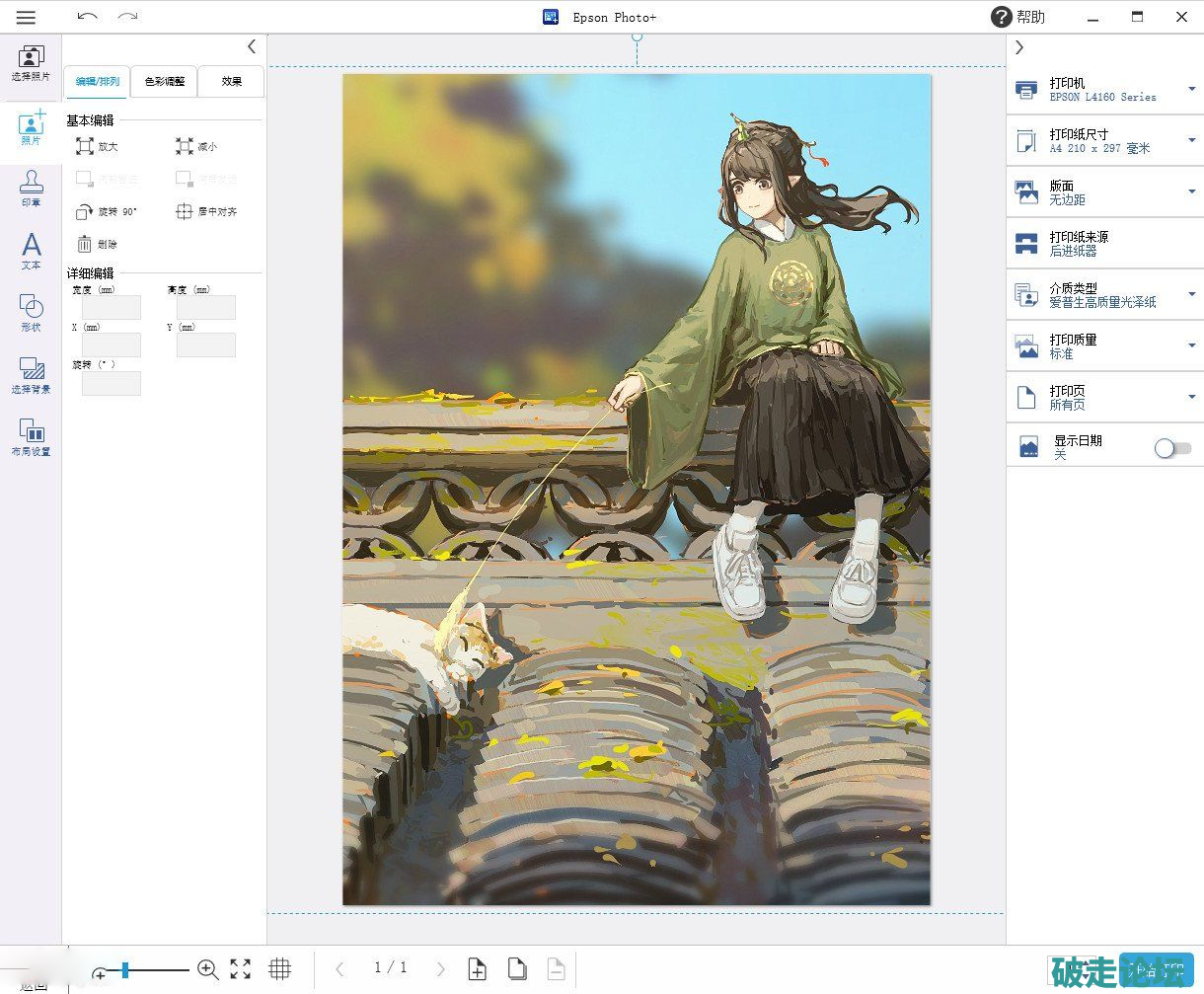Viewport: 1204px width, 994px height.
Task: Click the 选择背景 background icon
Action: (x=32, y=373)
